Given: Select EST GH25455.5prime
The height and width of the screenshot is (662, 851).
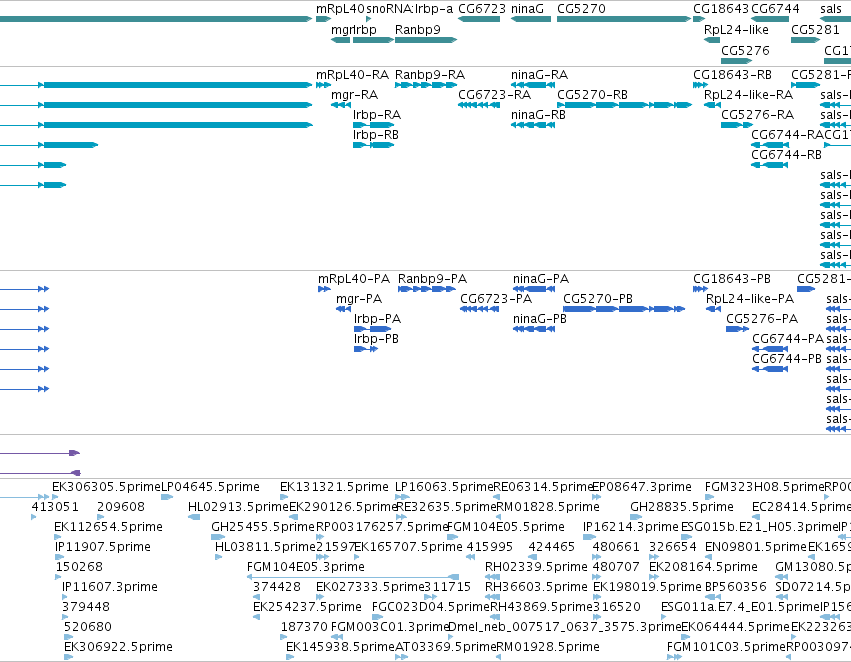Looking at the screenshot, I should click(x=218, y=537).
